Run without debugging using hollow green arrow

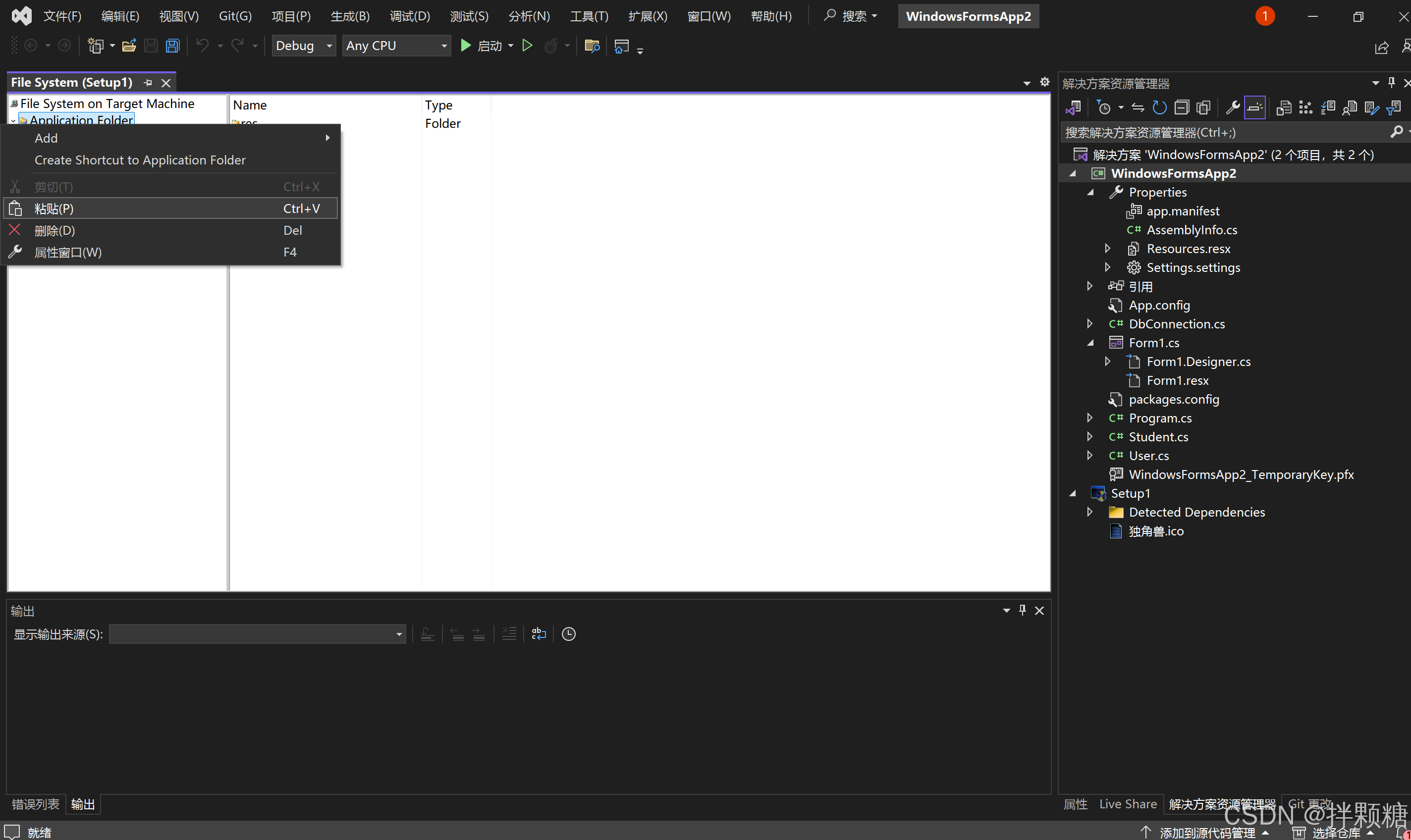click(x=527, y=45)
